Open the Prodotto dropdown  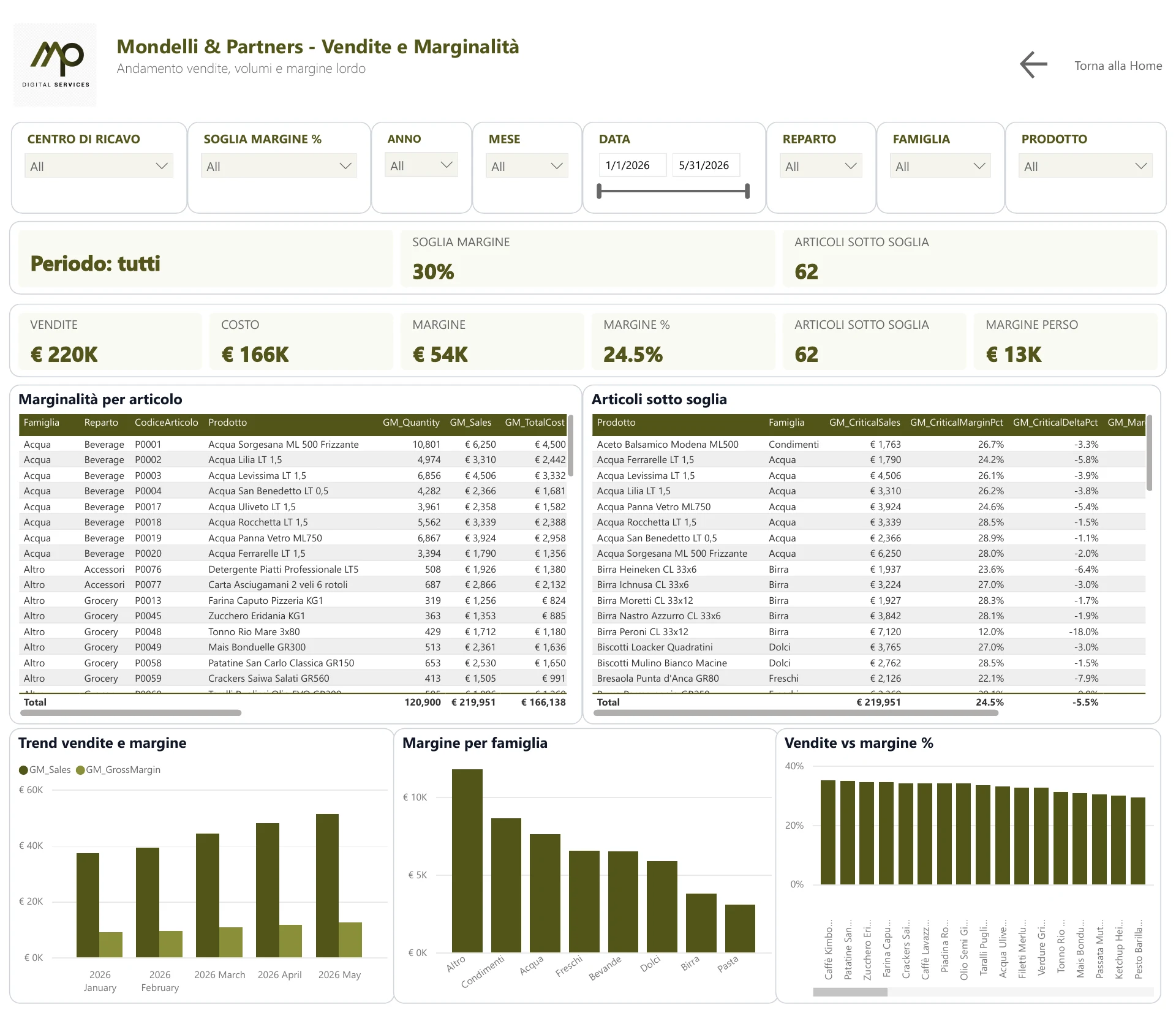[1085, 166]
